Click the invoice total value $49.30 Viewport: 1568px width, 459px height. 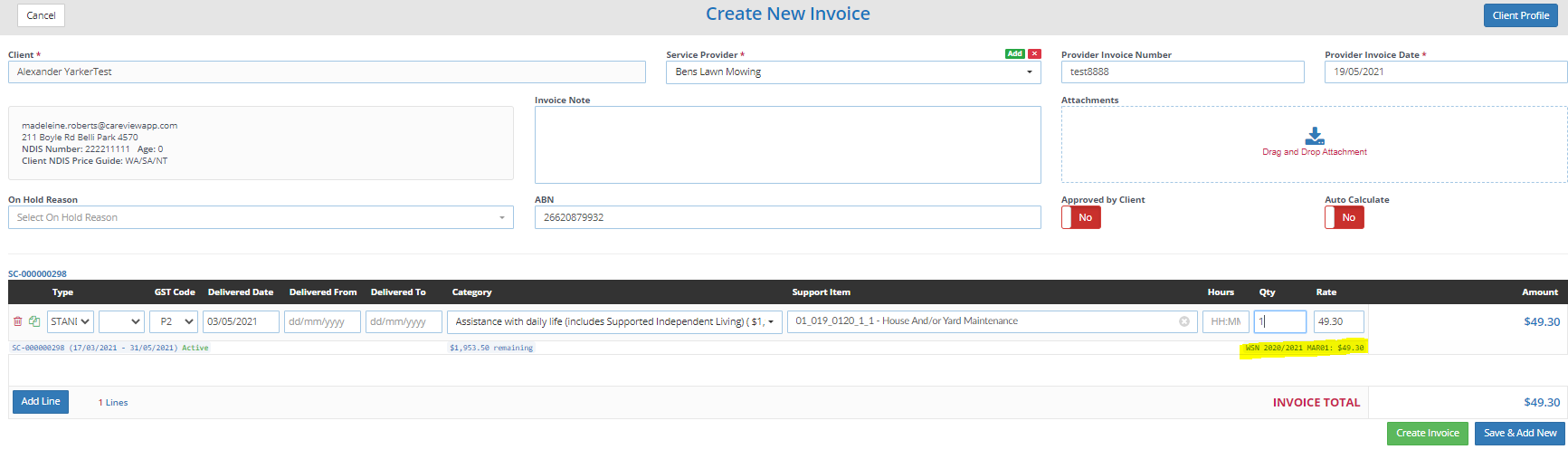[1542, 402]
